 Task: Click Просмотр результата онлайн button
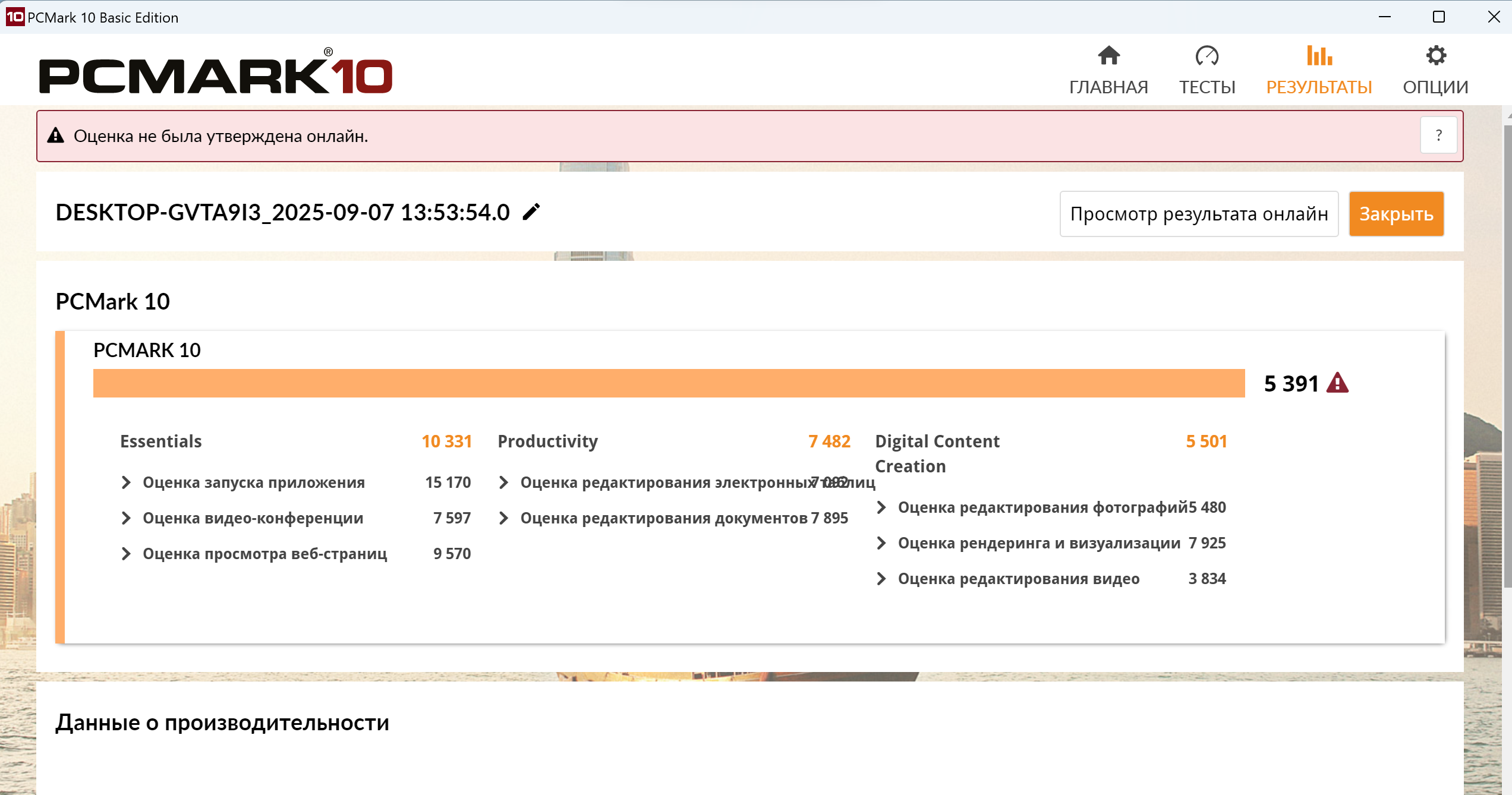click(x=1199, y=214)
